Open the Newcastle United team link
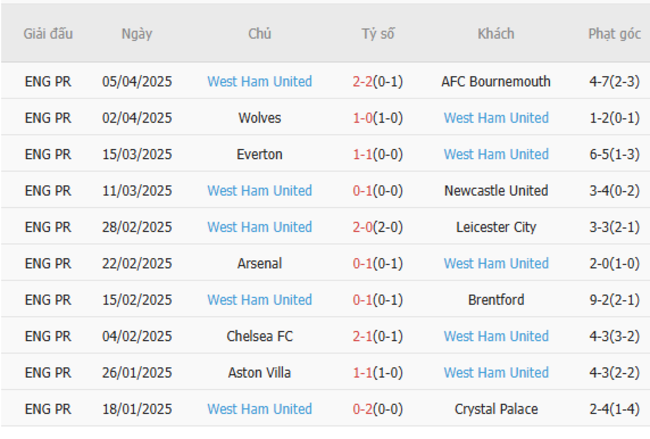Viewport: 650px width, 439px height. (x=496, y=190)
